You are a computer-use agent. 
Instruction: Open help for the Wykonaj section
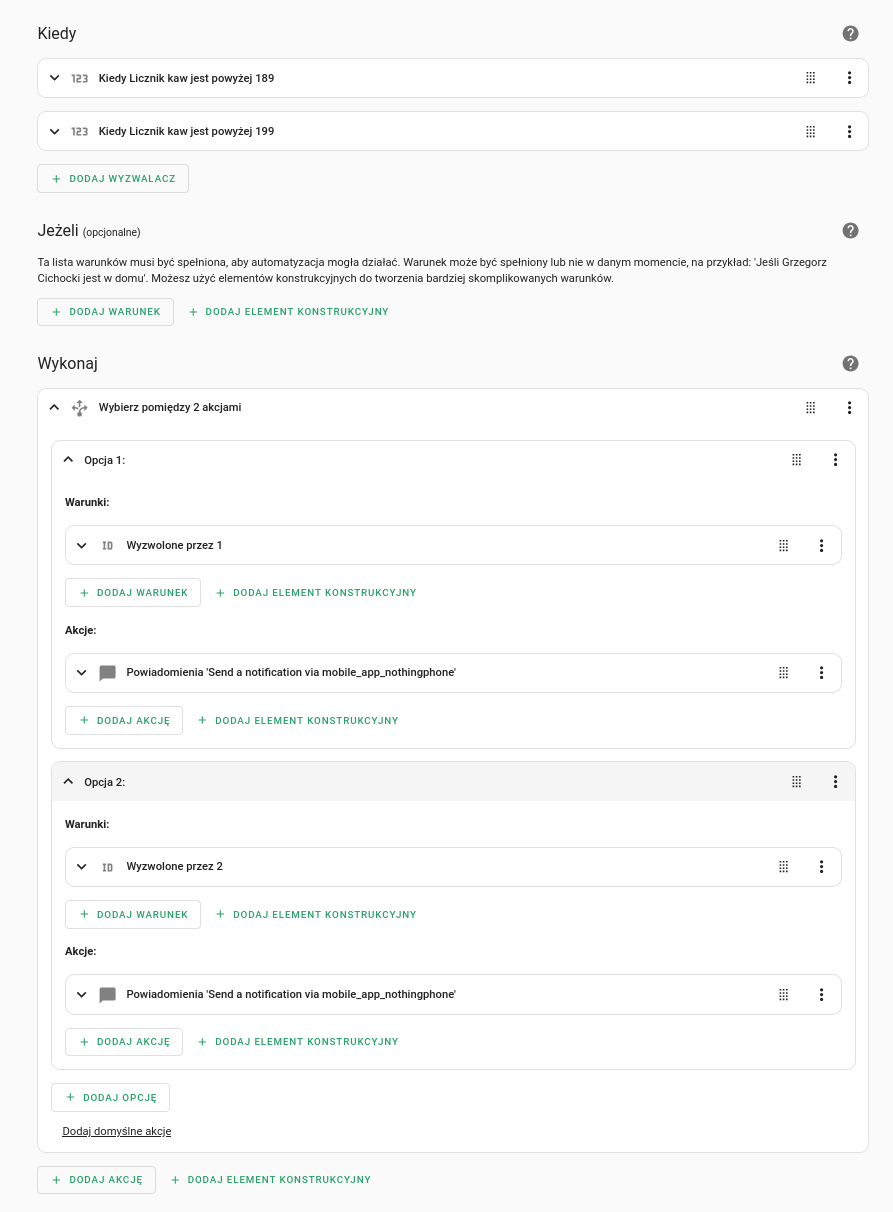[850, 364]
